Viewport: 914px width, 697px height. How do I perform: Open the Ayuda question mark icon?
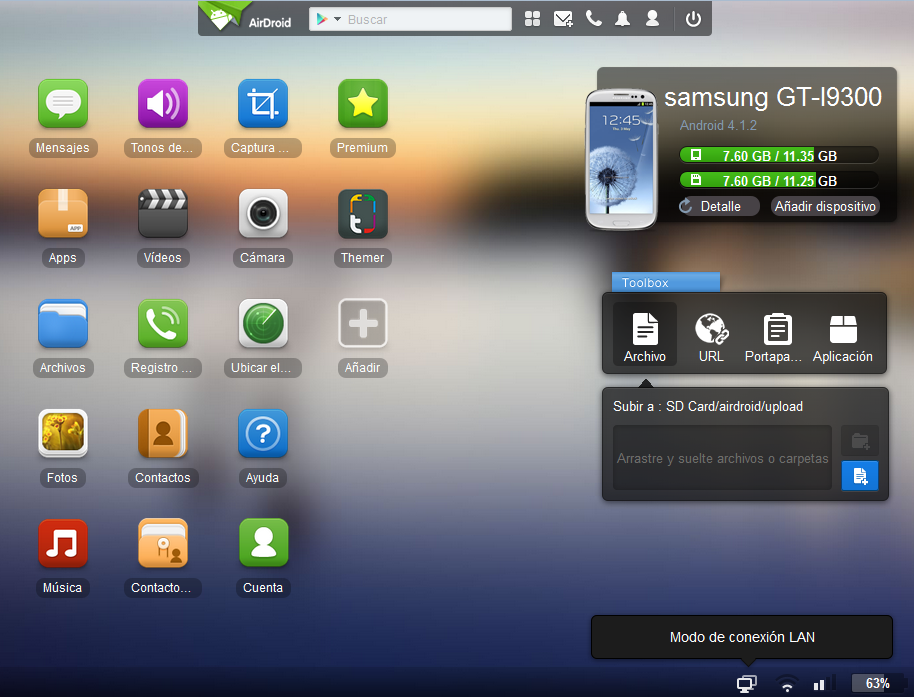coord(263,434)
